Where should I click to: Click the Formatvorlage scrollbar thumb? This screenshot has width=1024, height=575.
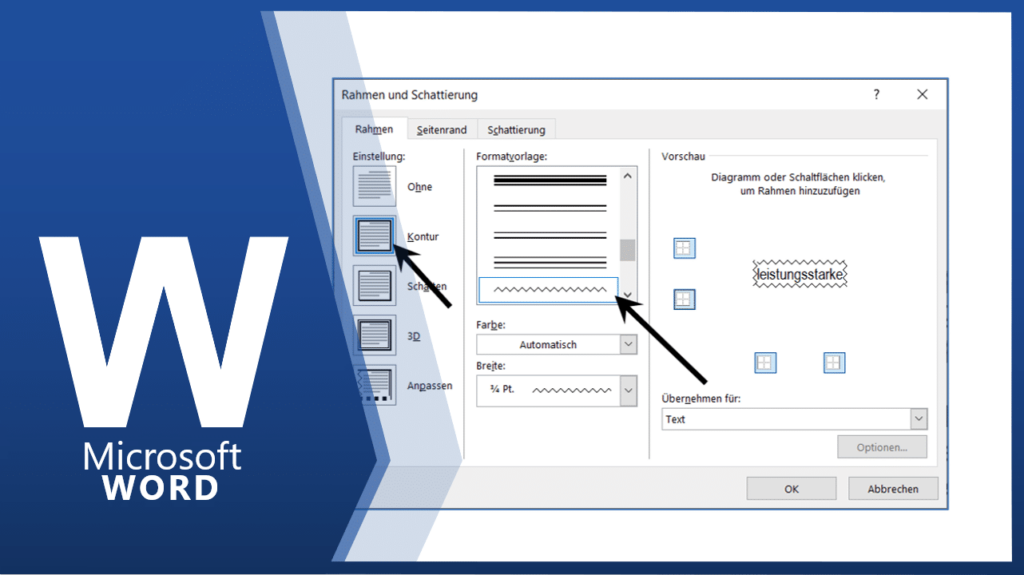628,250
